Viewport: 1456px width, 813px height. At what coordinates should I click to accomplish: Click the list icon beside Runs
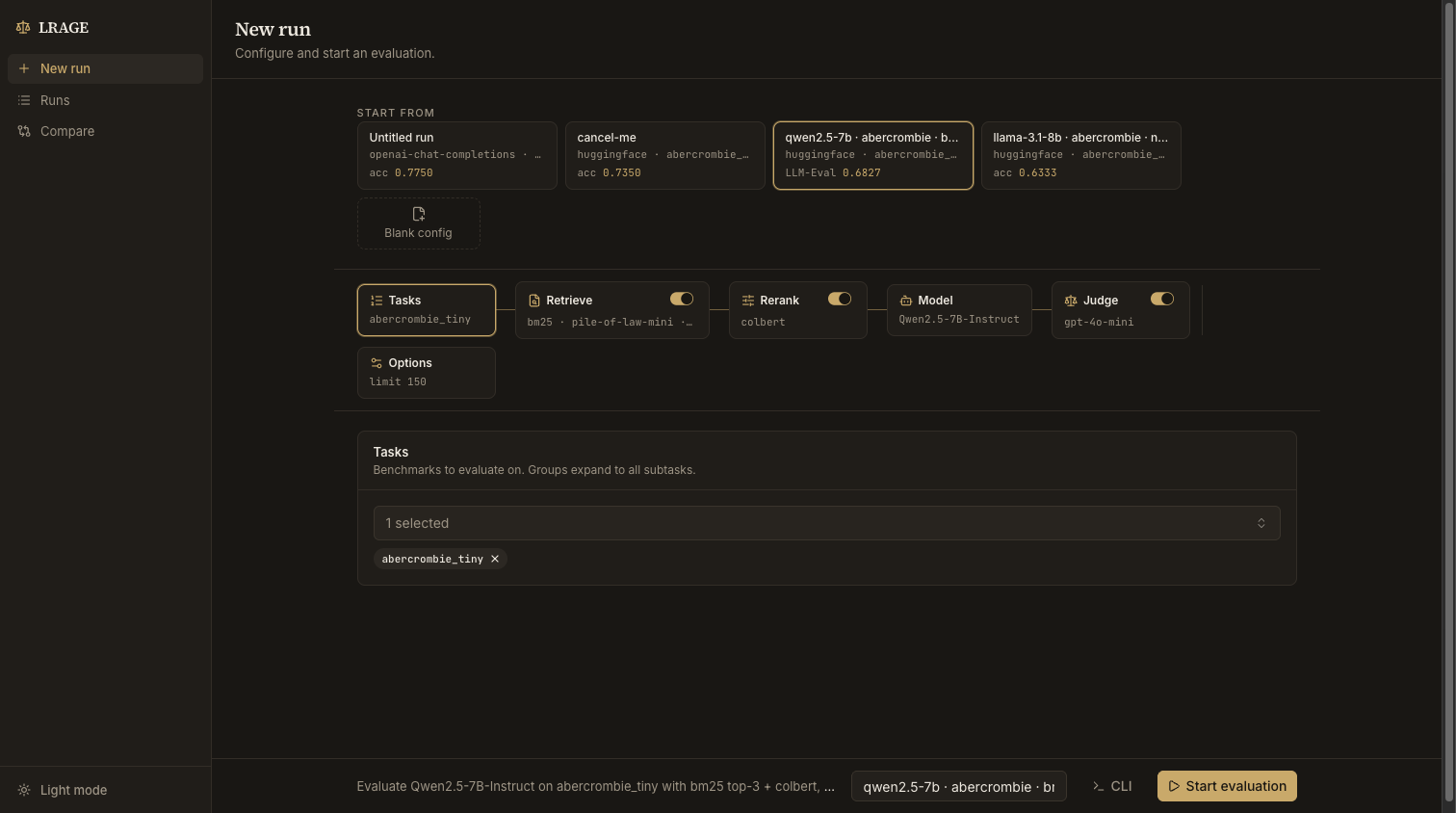[x=24, y=100]
